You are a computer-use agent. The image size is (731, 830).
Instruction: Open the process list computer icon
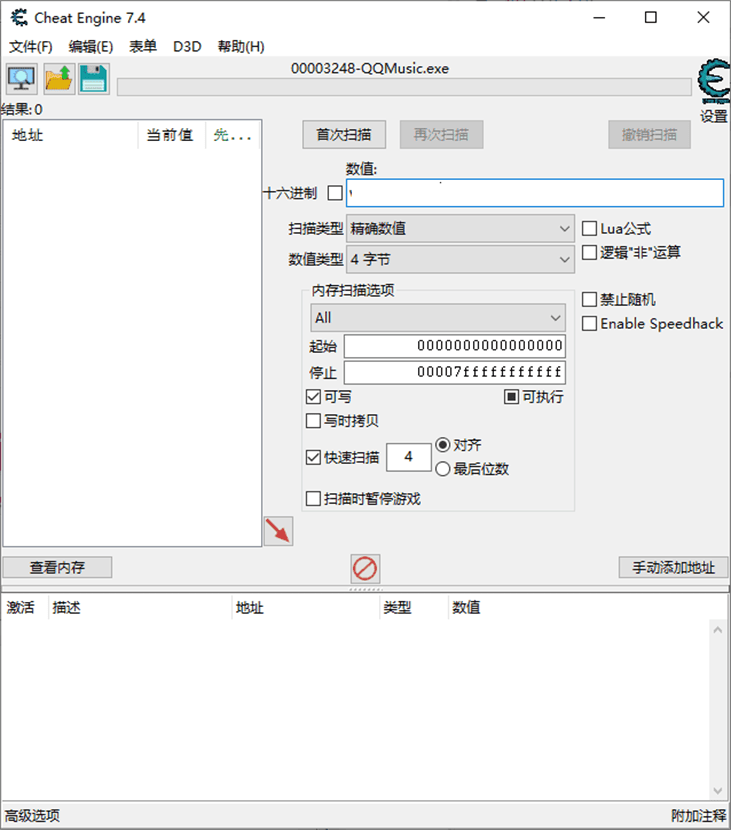[22, 79]
